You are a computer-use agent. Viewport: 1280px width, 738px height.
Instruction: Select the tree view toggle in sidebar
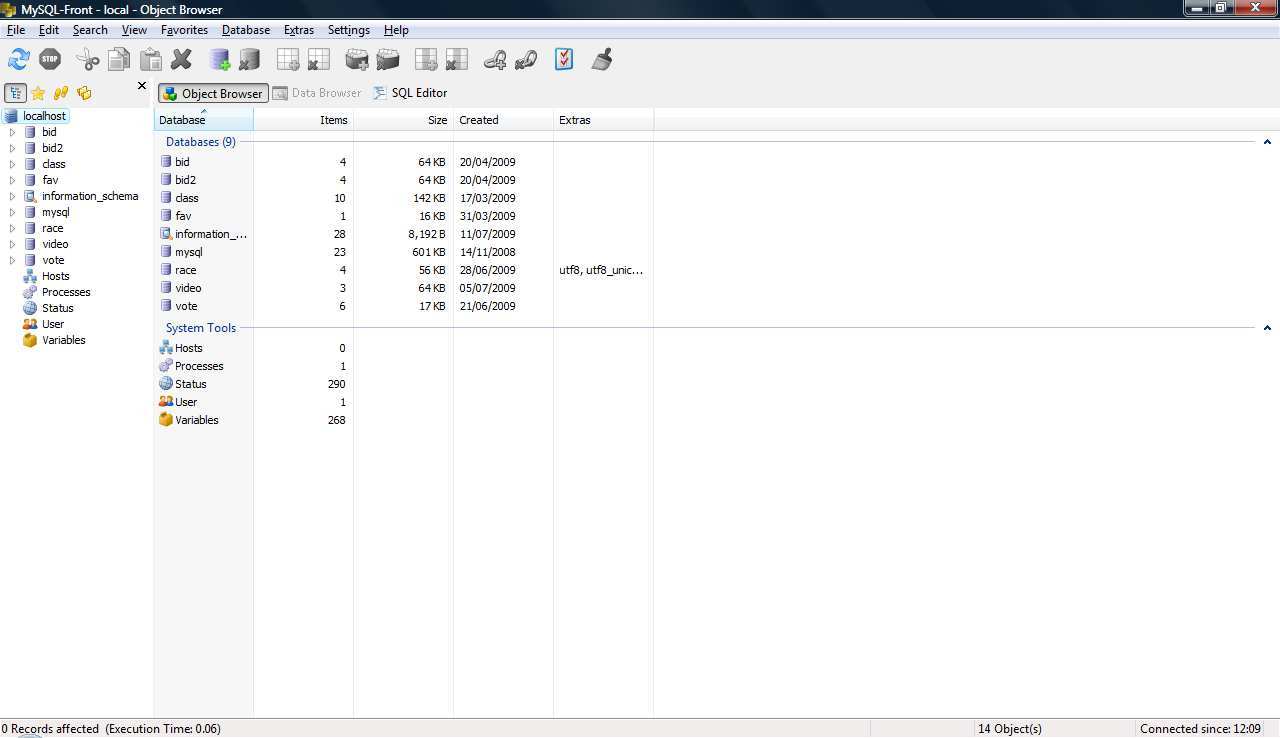click(x=15, y=93)
